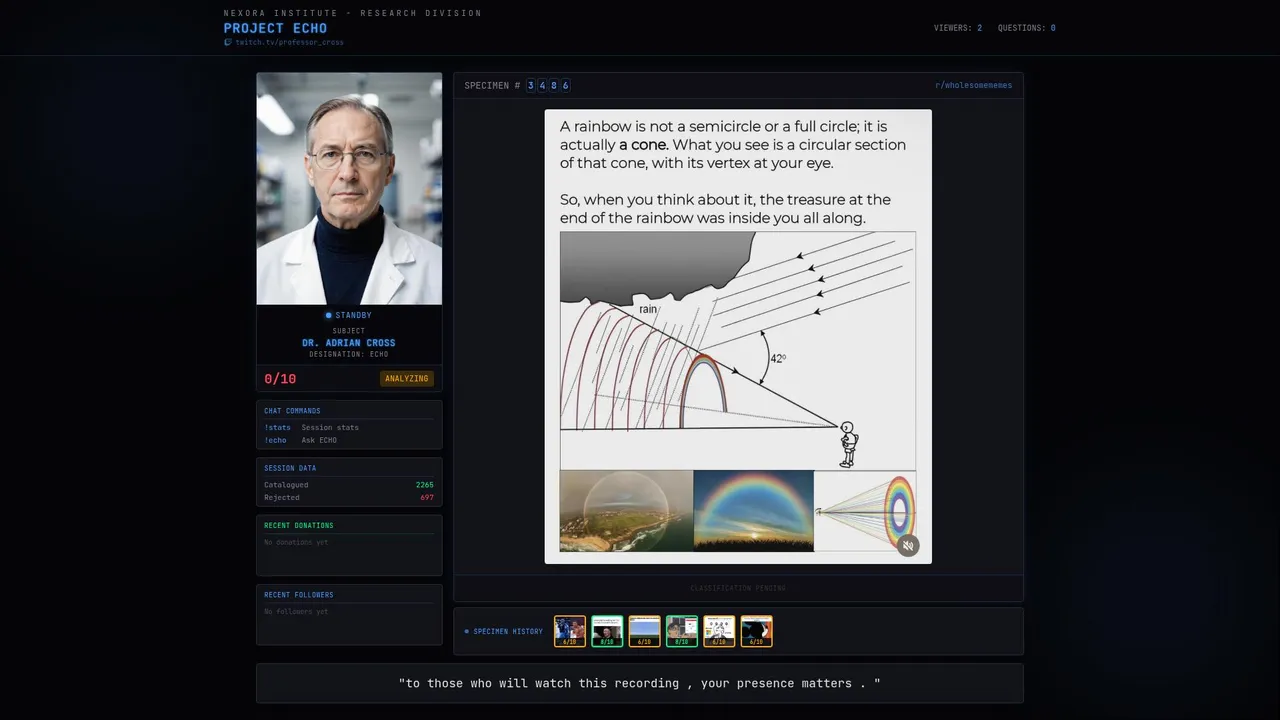Open sixth specimen history thumbnail
This screenshot has width=1280, height=720.
(756, 631)
